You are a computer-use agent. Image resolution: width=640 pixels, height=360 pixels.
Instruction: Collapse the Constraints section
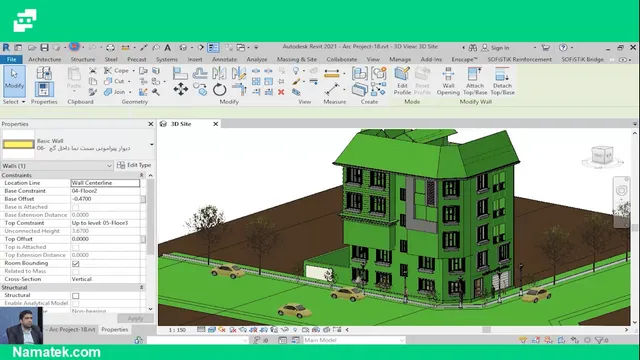click(x=141, y=175)
